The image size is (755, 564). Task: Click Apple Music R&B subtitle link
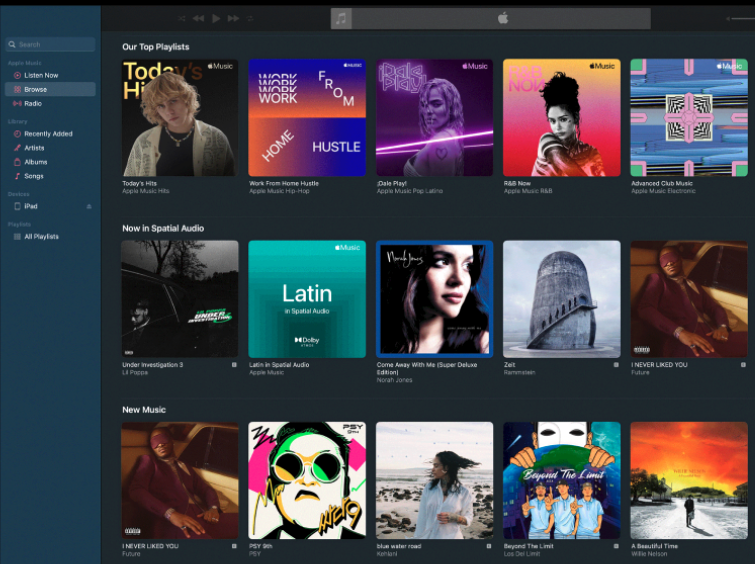point(528,191)
